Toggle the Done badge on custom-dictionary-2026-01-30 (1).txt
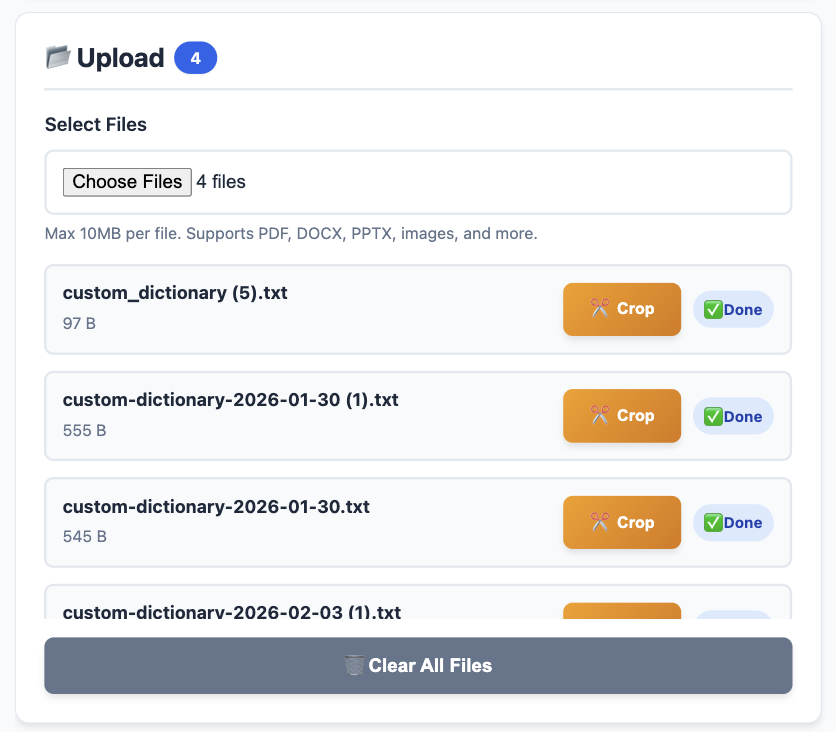Viewport: 836px width, 732px height. click(733, 416)
